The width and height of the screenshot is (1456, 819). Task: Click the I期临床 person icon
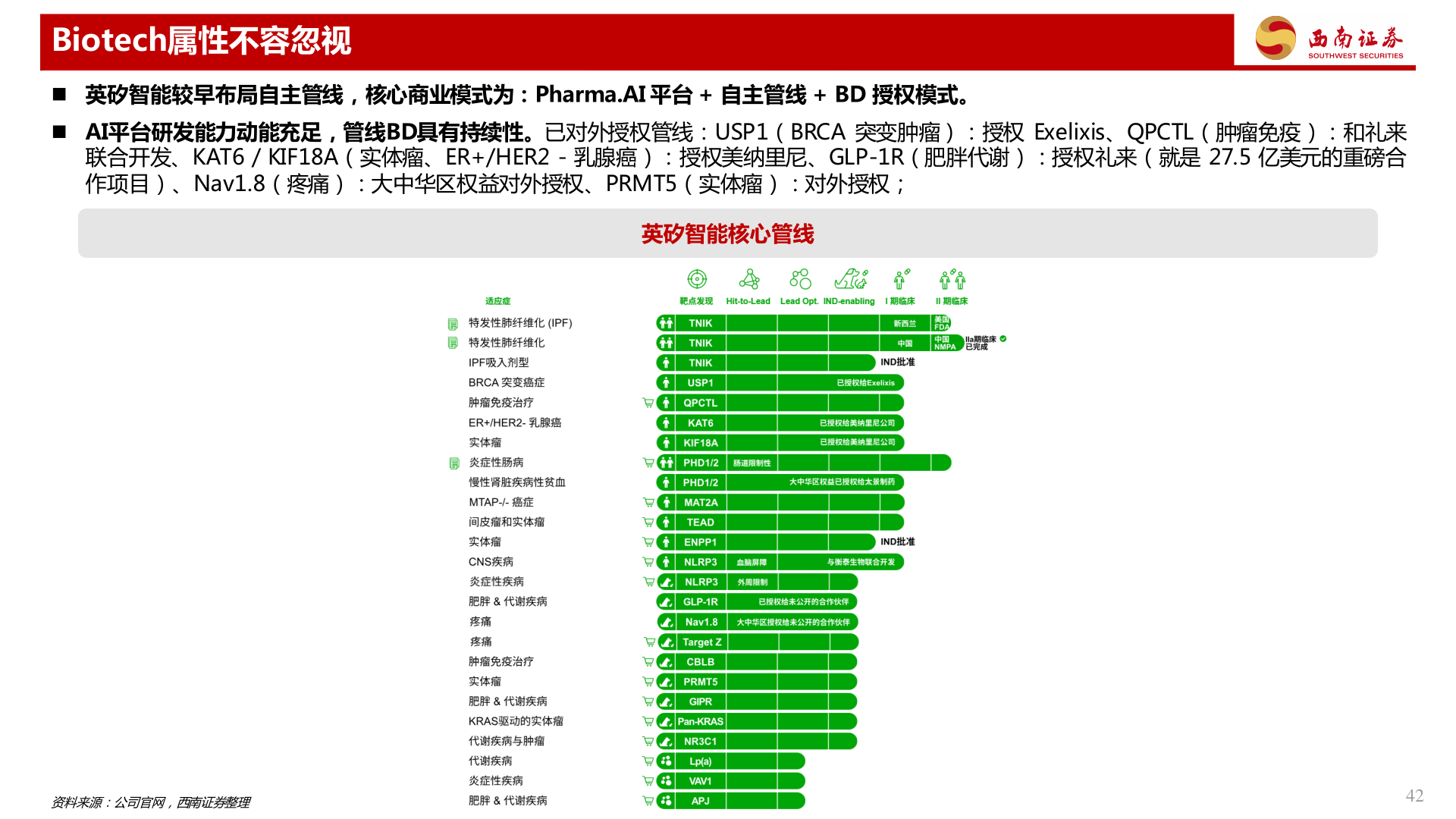click(901, 279)
